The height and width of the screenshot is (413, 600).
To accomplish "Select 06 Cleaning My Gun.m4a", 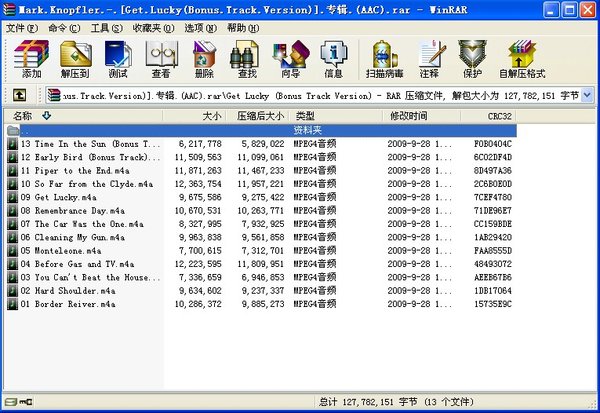I will click(73, 238).
